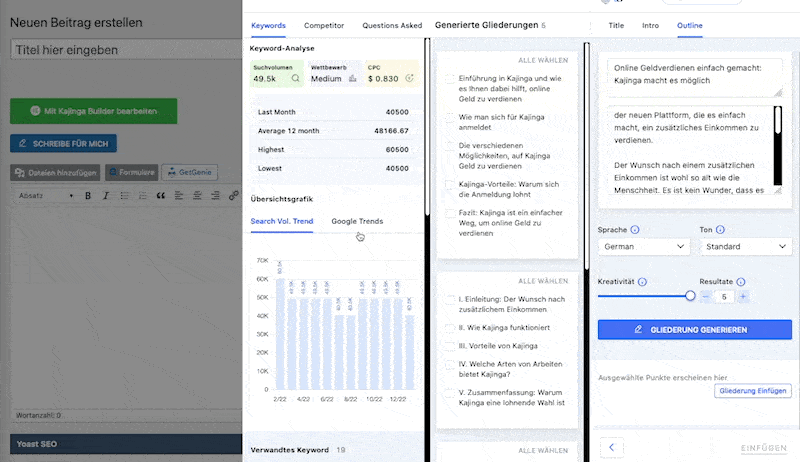Click 'Mit Kajinga Builder bearbeiten' button
800x462 pixels.
pos(94,111)
